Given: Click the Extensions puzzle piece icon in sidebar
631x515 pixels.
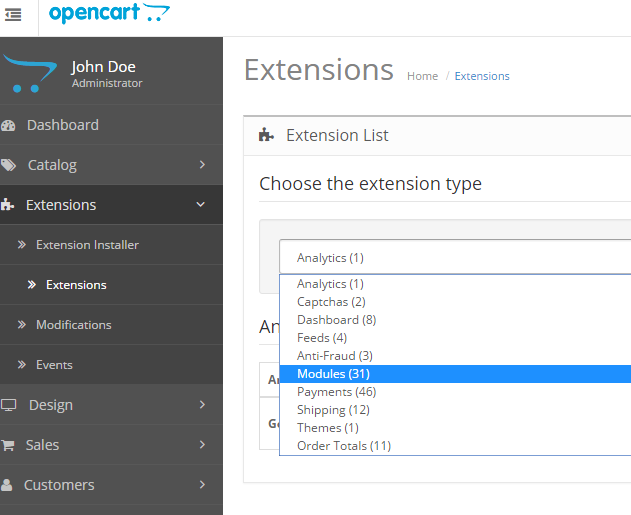Looking at the screenshot, I should [9, 205].
